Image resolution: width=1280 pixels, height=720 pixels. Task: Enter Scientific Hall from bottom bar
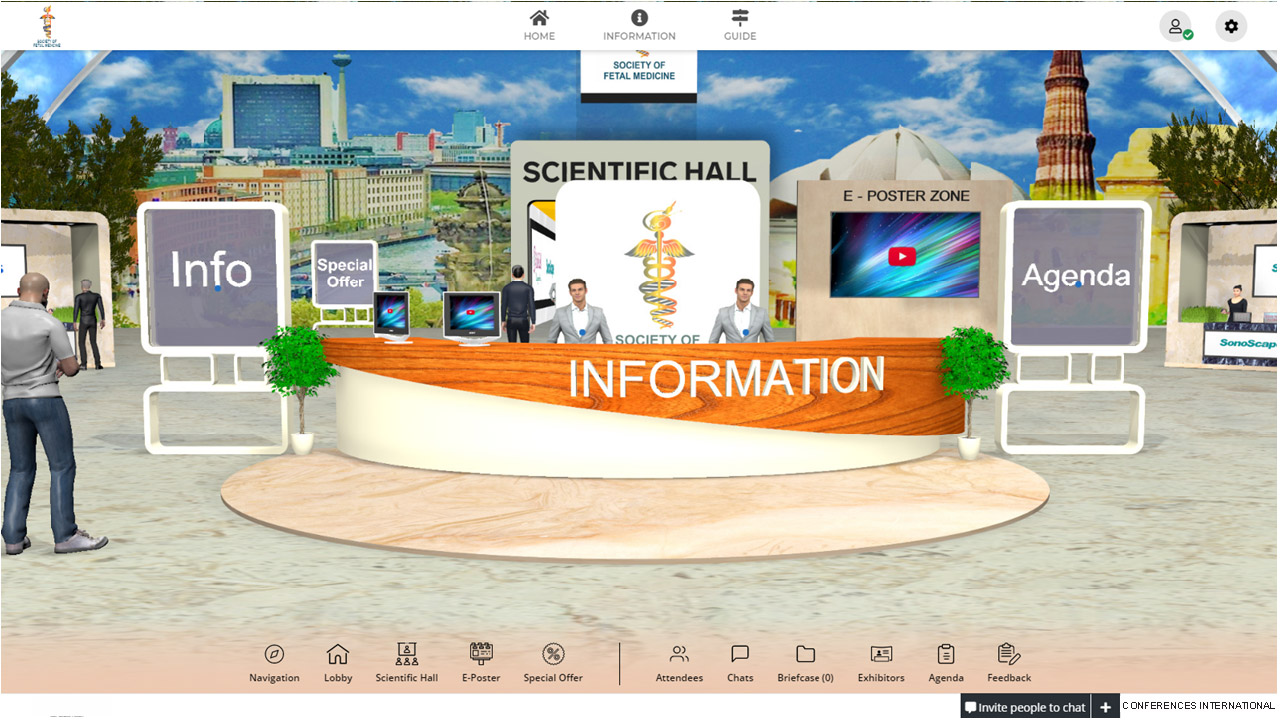coord(406,664)
